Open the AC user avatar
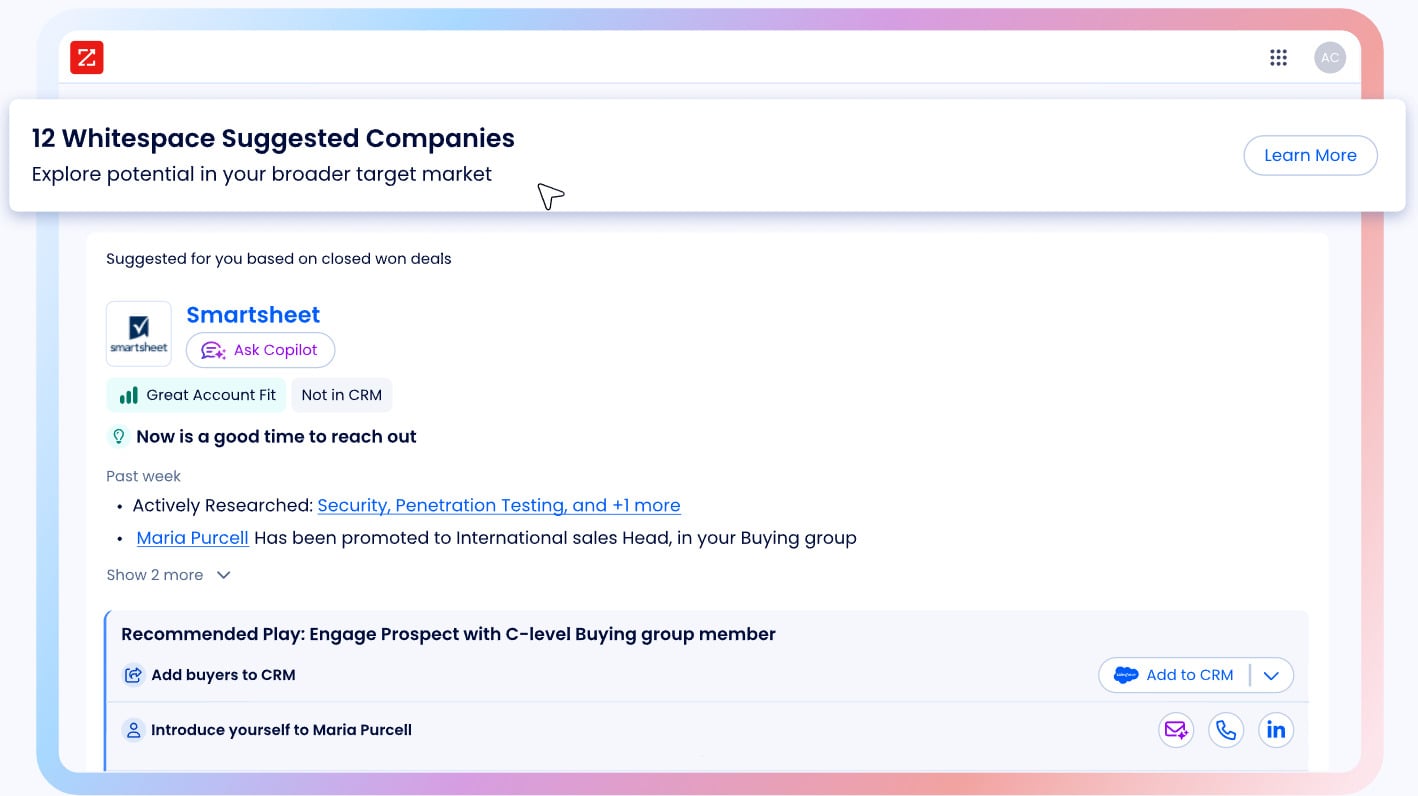Viewport: 1418px width, 796px height. click(1329, 58)
